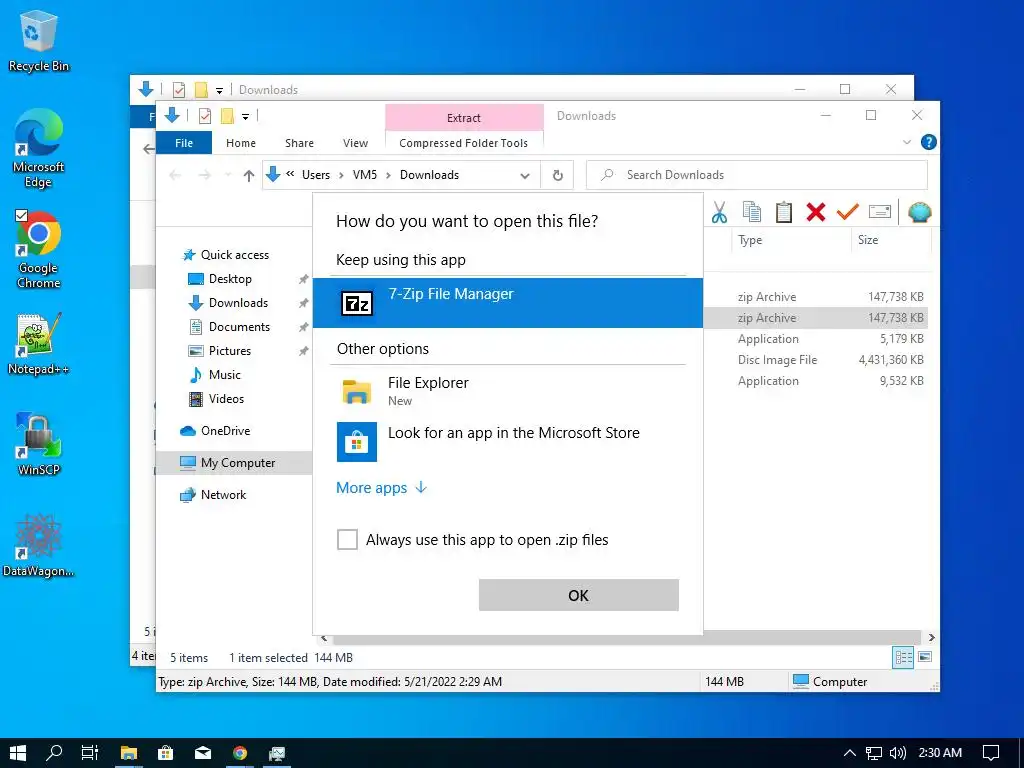1024x768 pixels.
Task: Expand the ribbon chevron
Action: [906, 142]
